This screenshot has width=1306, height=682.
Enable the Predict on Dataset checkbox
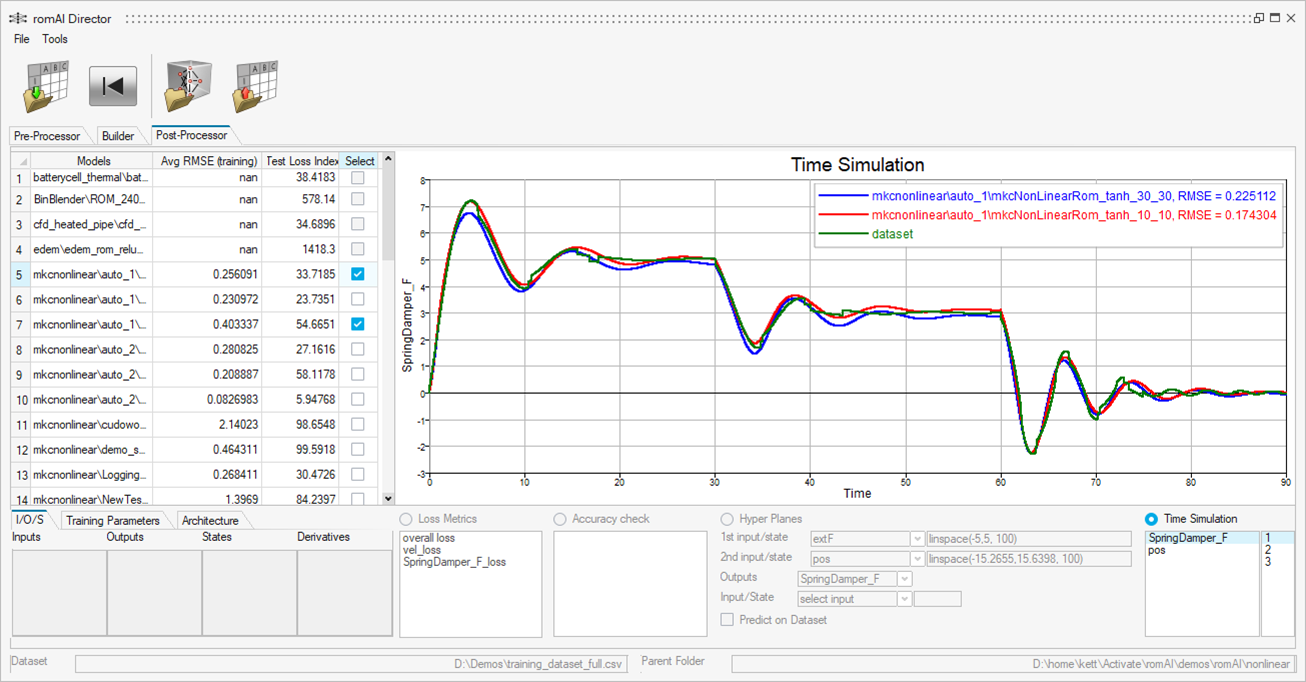[x=727, y=620]
